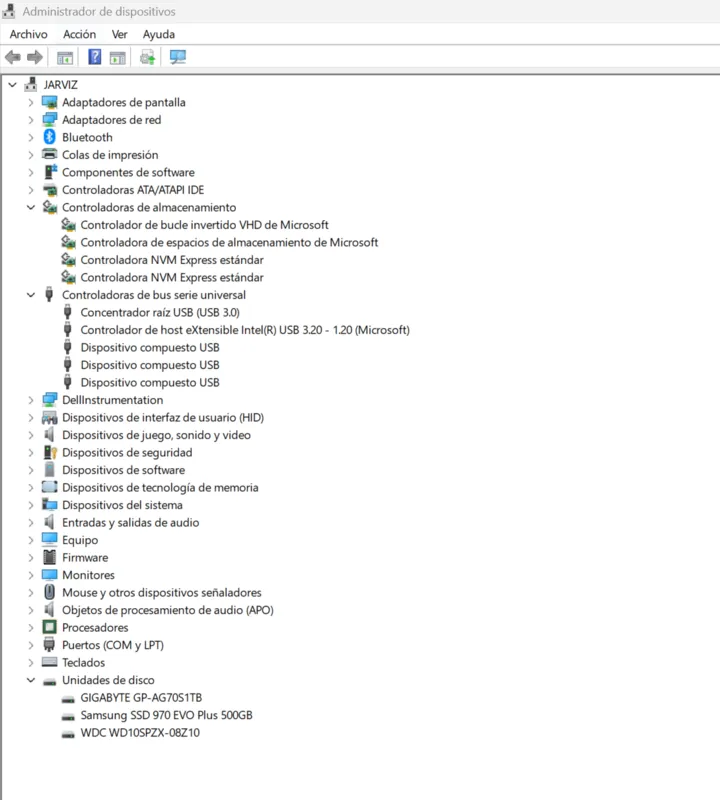Image resolution: width=720 pixels, height=800 pixels.
Task: Expand Adaptadores de red
Action: pyautogui.click(x=31, y=120)
